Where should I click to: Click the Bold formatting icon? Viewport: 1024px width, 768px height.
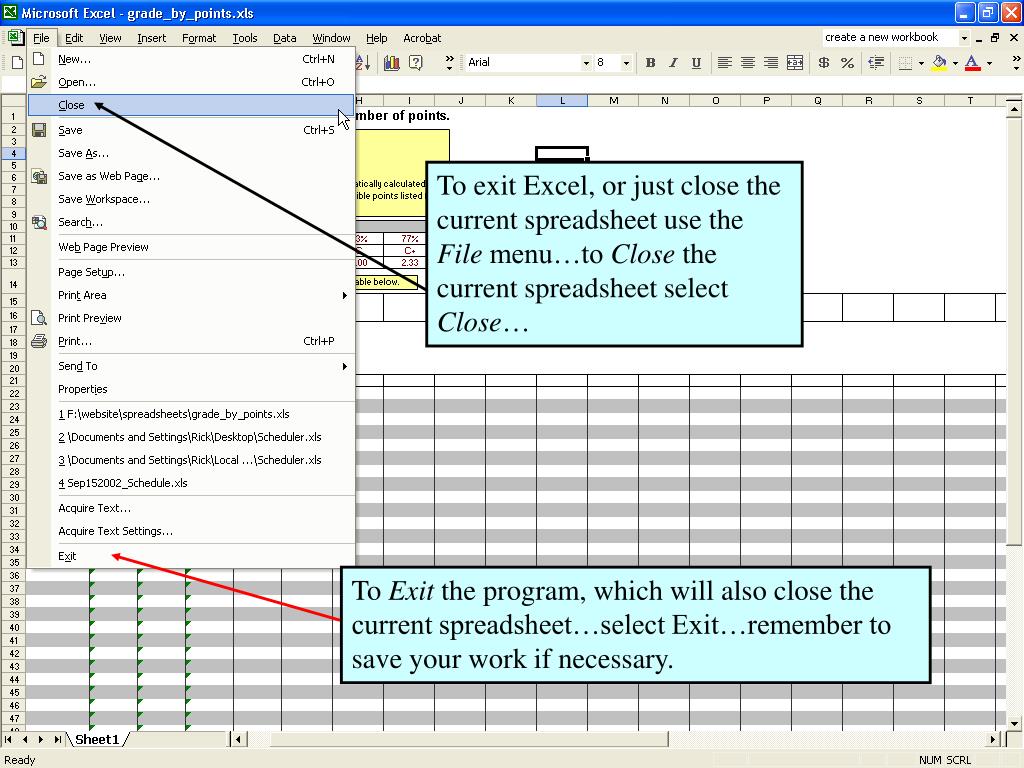[x=650, y=63]
